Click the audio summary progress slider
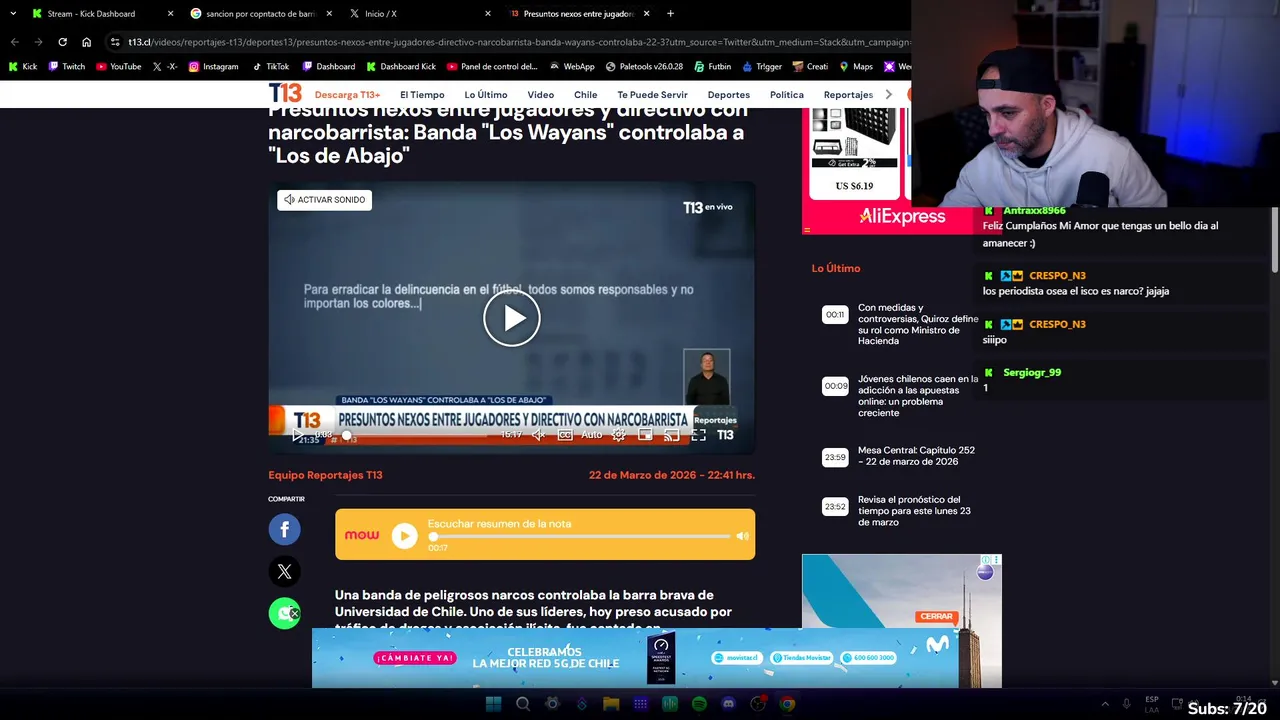1280x720 pixels. pyautogui.click(x=580, y=536)
